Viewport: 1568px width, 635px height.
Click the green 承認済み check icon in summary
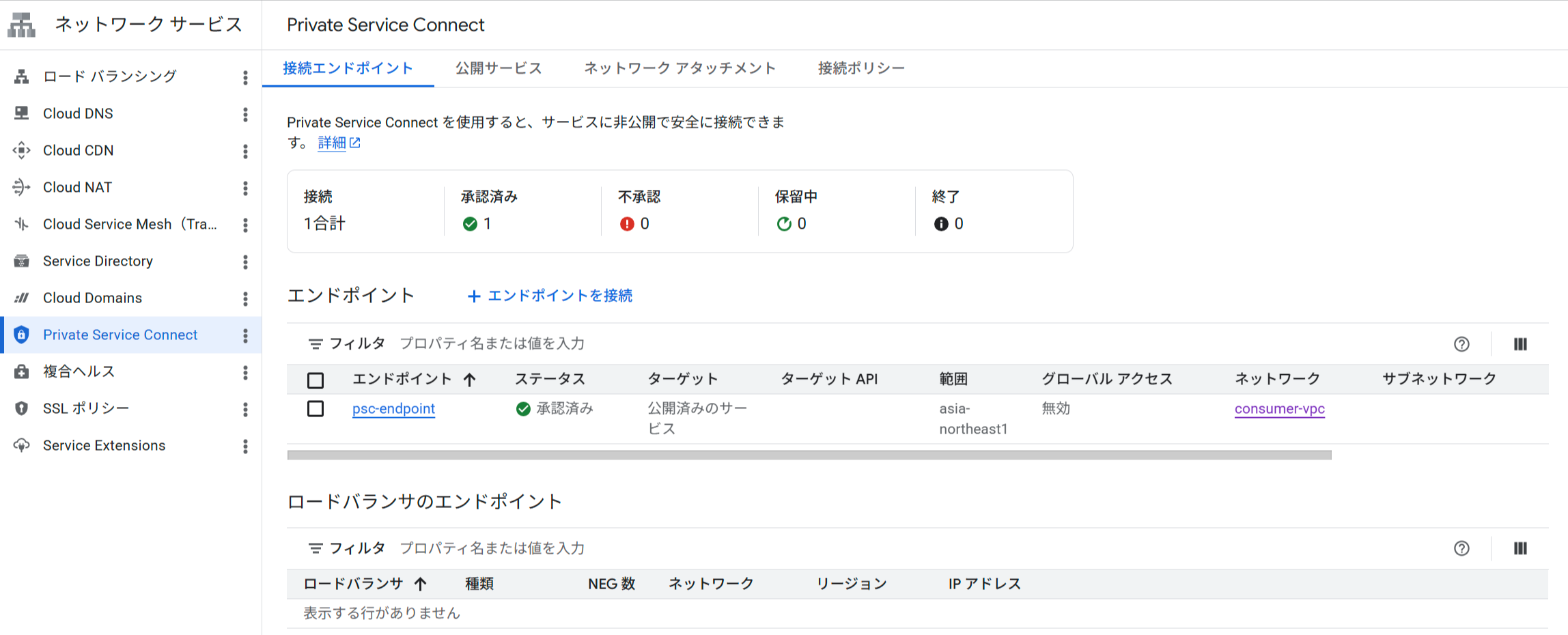(x=470, y=224)
